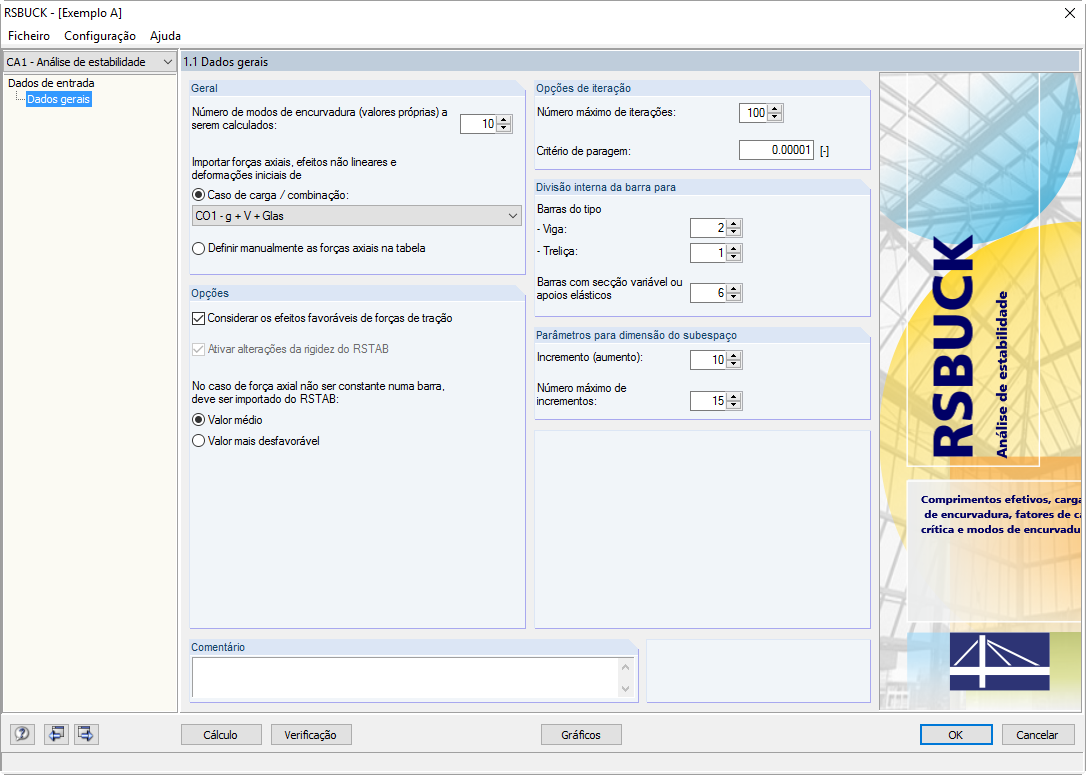Open CO1 - g + V + Glas combo box
This screenshot has width=1086, height=775.
tap(356, 215)
